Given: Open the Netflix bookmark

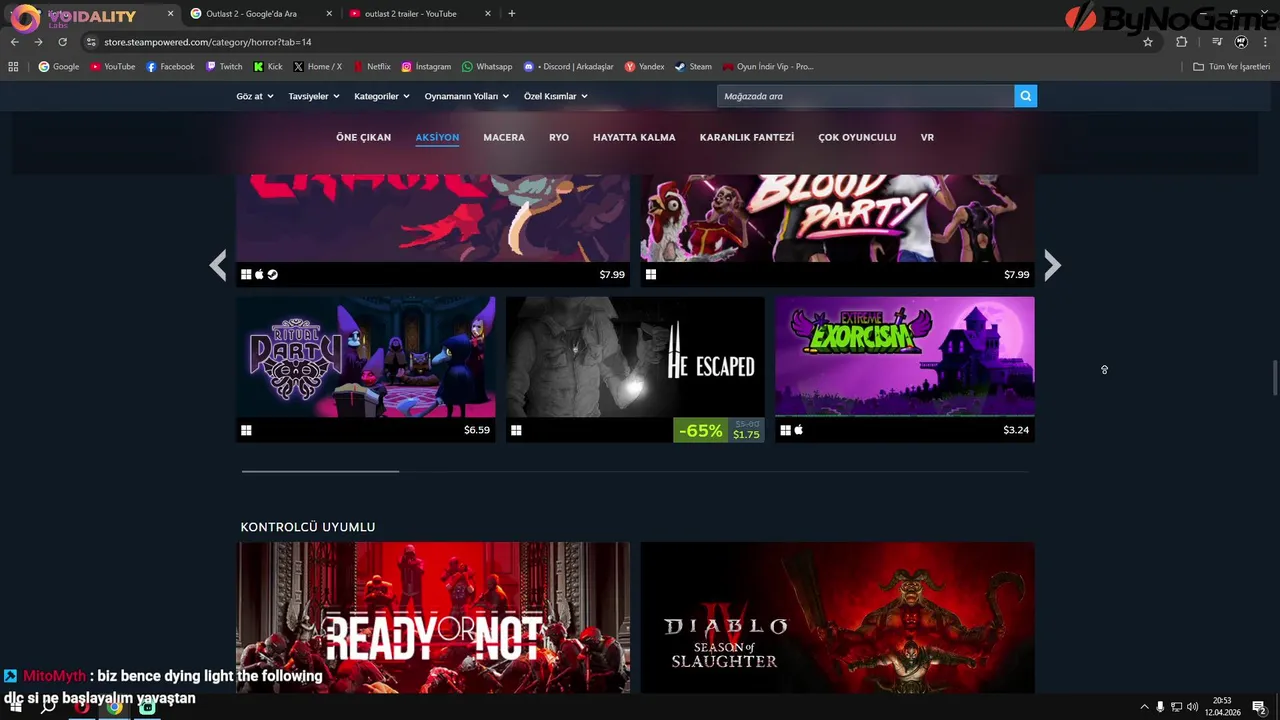Looking at the screenshot, I should (x=372, y=67).
